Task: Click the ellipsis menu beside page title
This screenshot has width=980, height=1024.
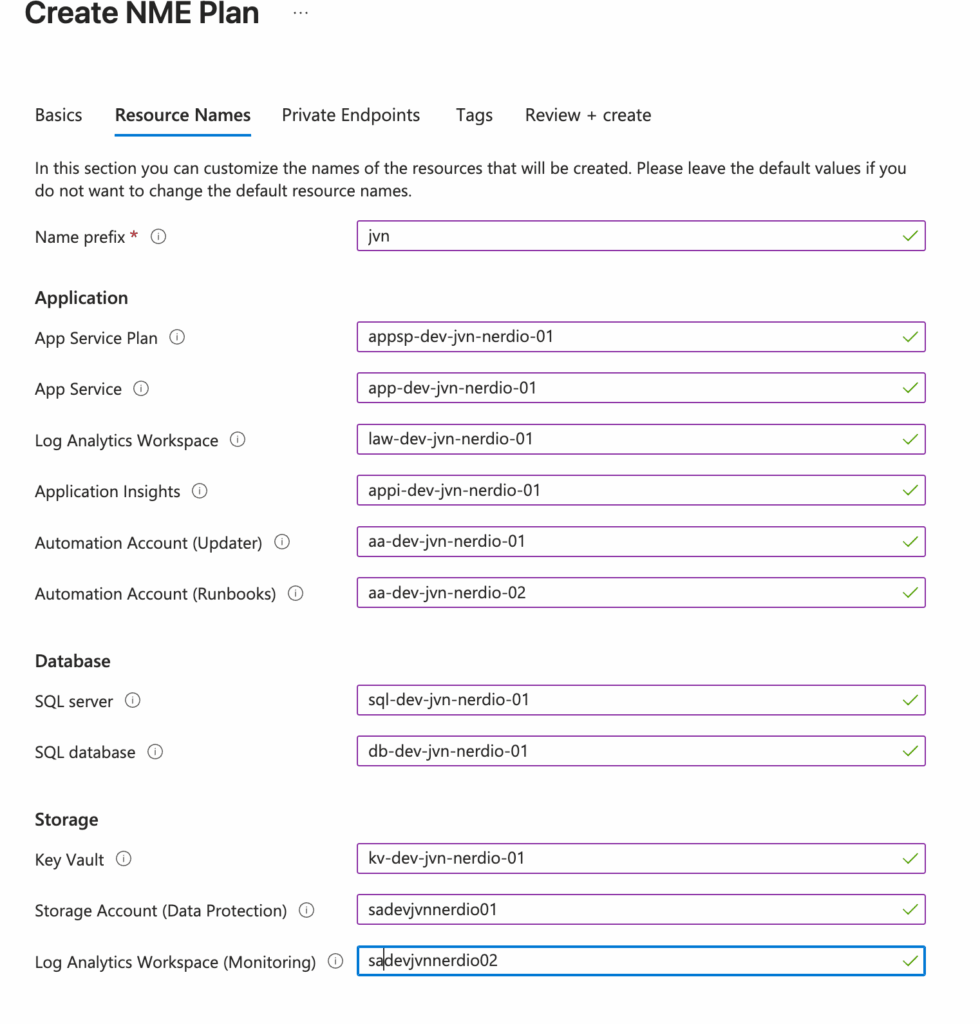Action: [300, 14]
